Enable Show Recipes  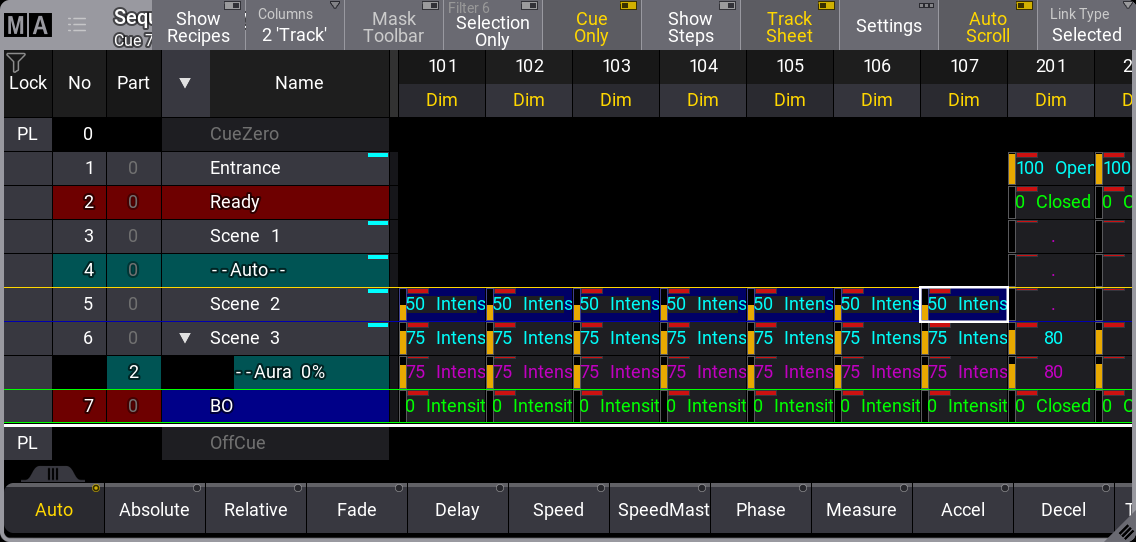198,26
